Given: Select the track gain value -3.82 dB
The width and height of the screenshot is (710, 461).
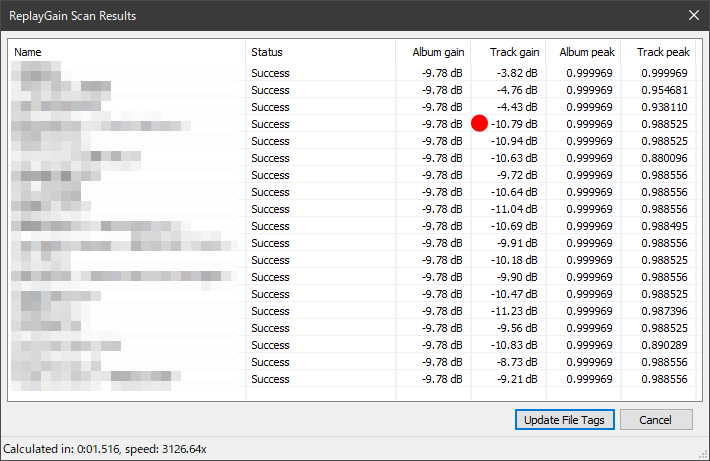Looking at the screenshot, I should coord(517,73).
